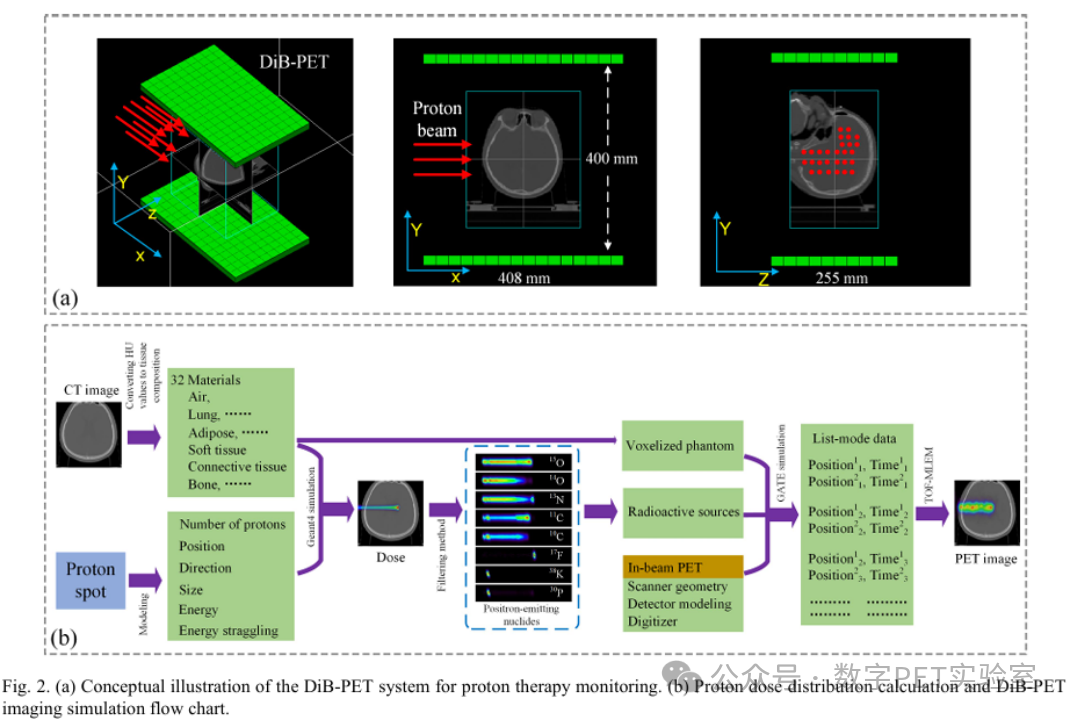This screenshot has height=720, width=1070.
Task: Click the red spot grid in the ZY view
Action: [x=832, y=151]
